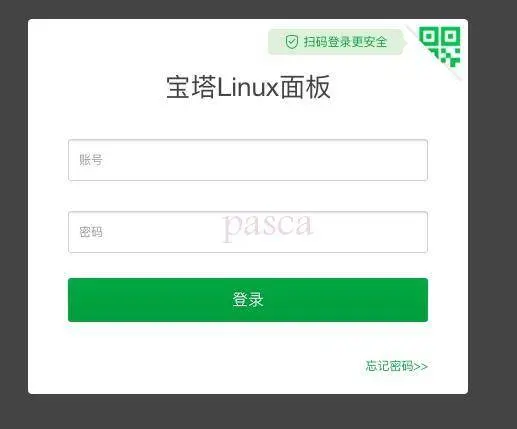Switch to QR code login via corner icon
This screenshot has height=429, width=517.
440,46
